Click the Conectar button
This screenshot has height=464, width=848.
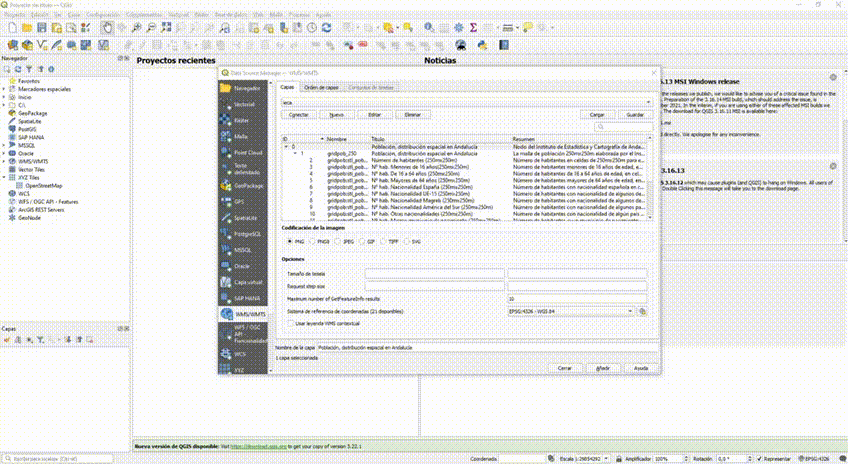(298, 115)
